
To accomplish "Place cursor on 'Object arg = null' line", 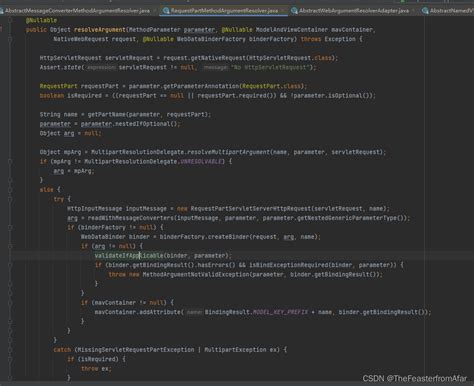I will click(x=70, y=133).
